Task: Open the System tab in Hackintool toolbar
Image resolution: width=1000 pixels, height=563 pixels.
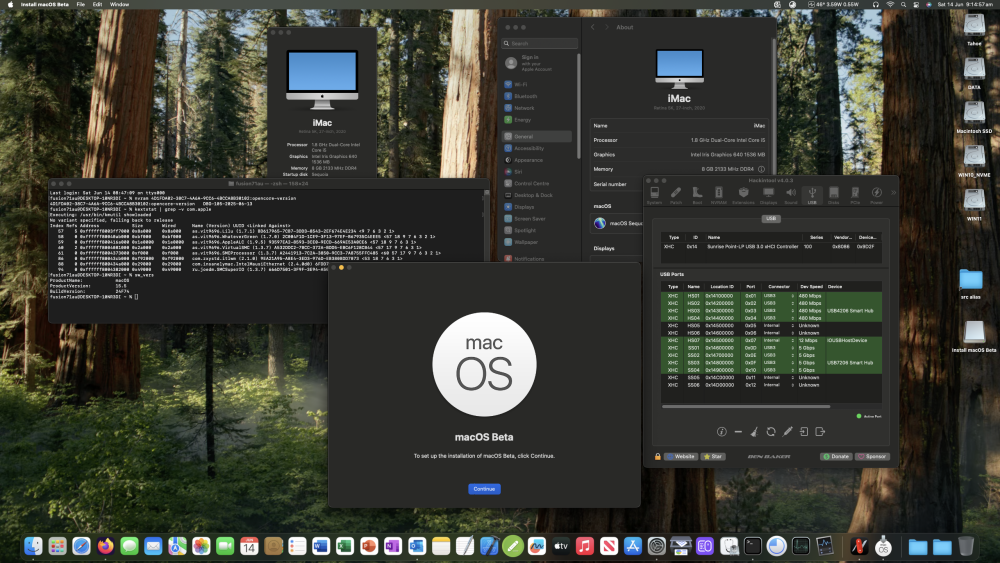Action: (654, 195)
